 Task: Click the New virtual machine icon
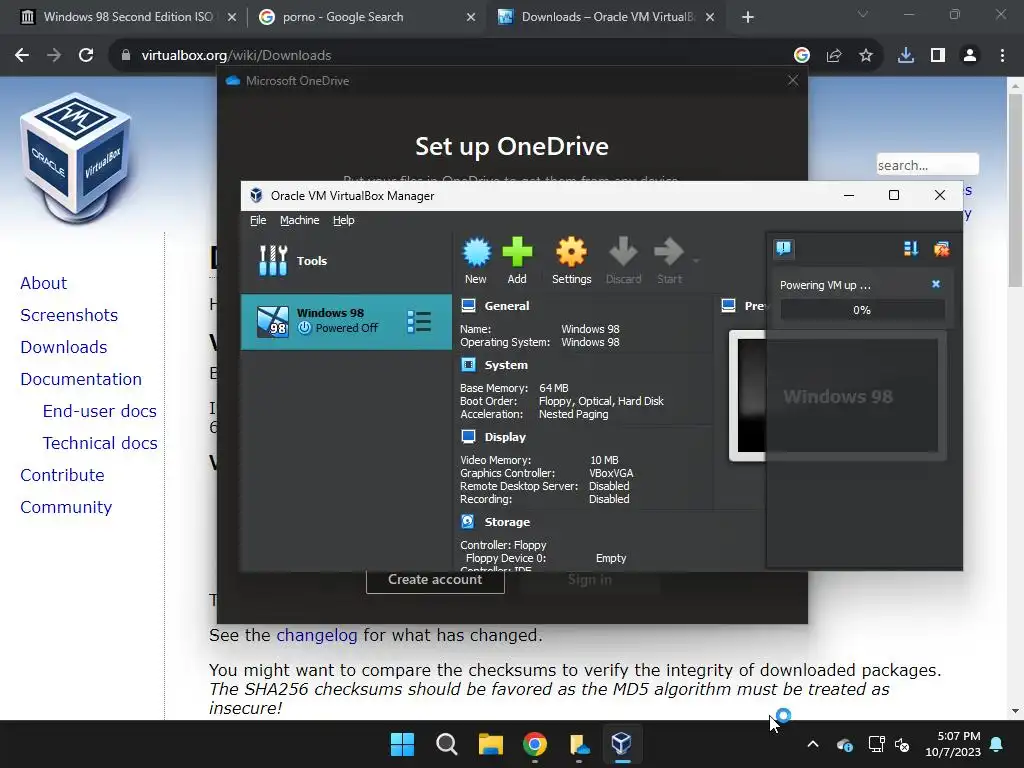[476, 259]
